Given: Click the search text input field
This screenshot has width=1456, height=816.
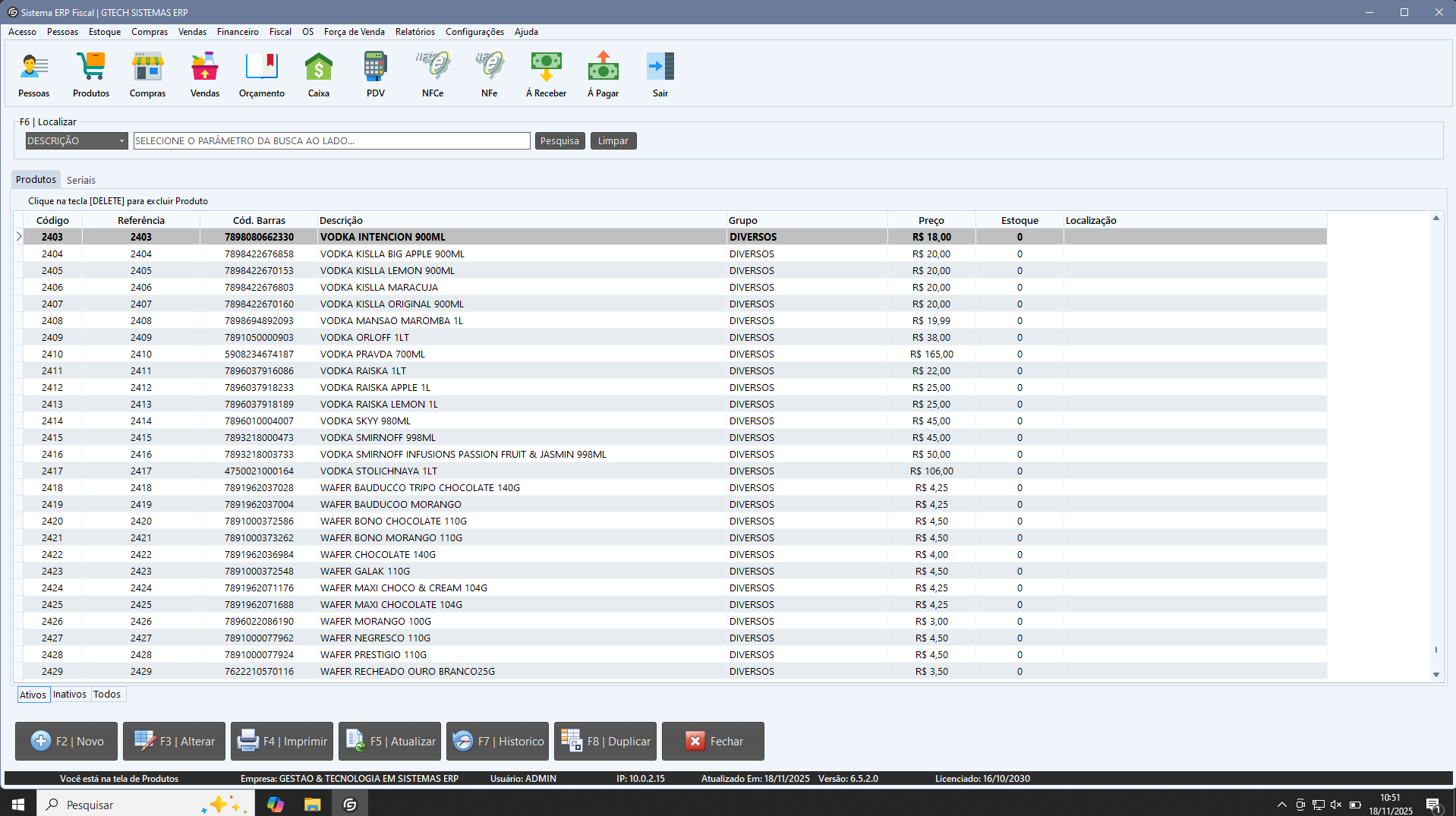Looking at the screenshot, I should click(x=332, y=141).
